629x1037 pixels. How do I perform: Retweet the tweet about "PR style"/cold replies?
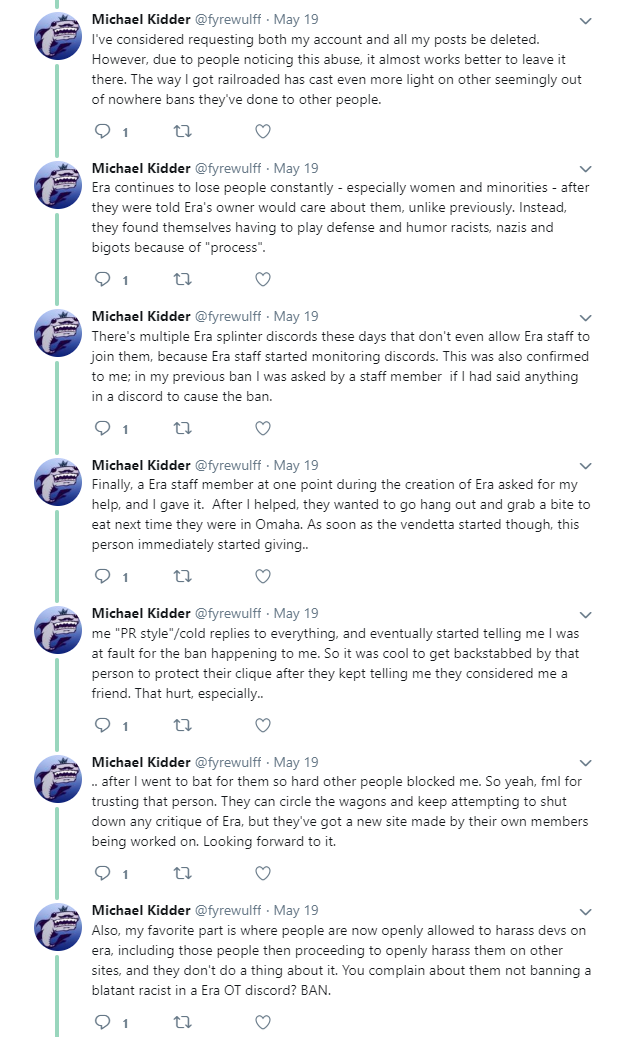(x=183, y=725)
